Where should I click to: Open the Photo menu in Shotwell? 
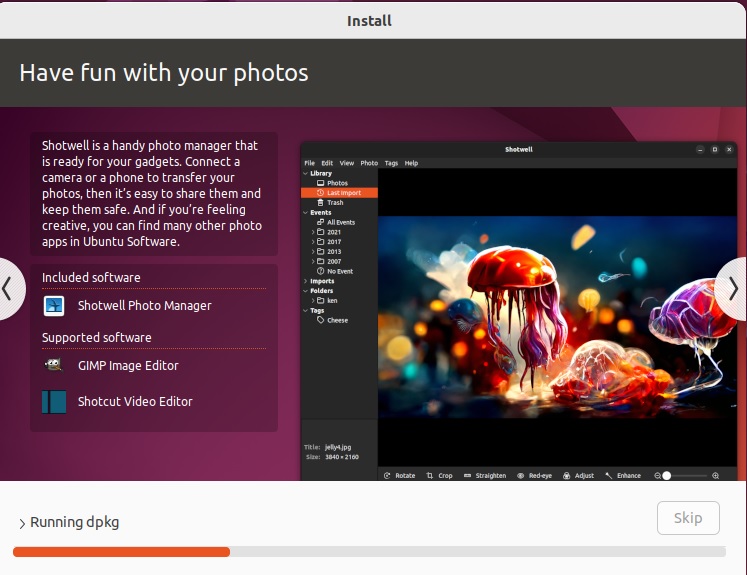[369, 163]
